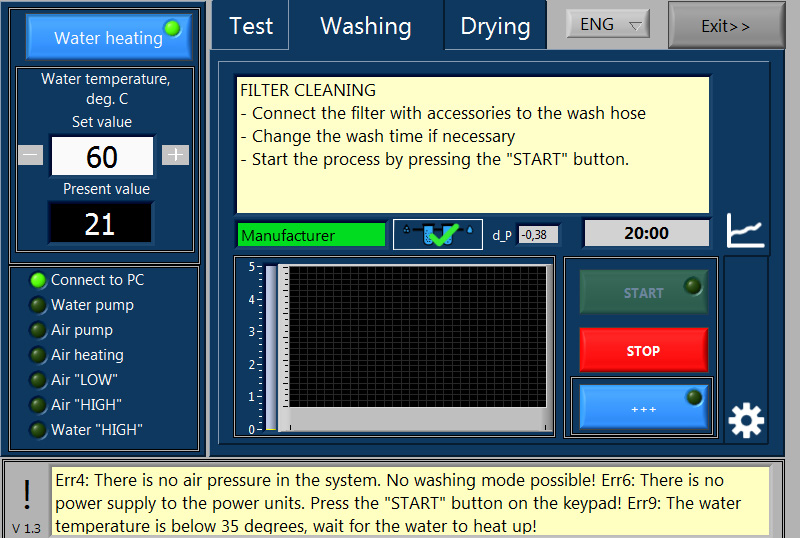Toggle the blue +++ button
This screenshot has width=800, height=538.
[x=643, y=408]
